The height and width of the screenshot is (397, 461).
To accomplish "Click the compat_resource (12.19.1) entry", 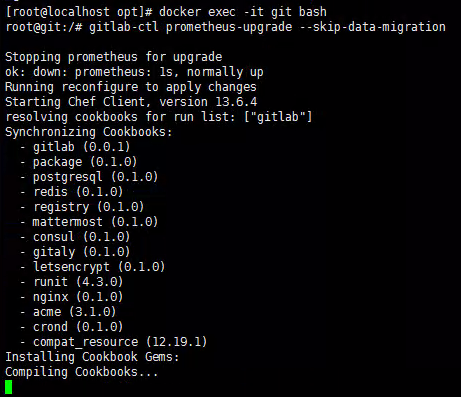I will [120, 342].
